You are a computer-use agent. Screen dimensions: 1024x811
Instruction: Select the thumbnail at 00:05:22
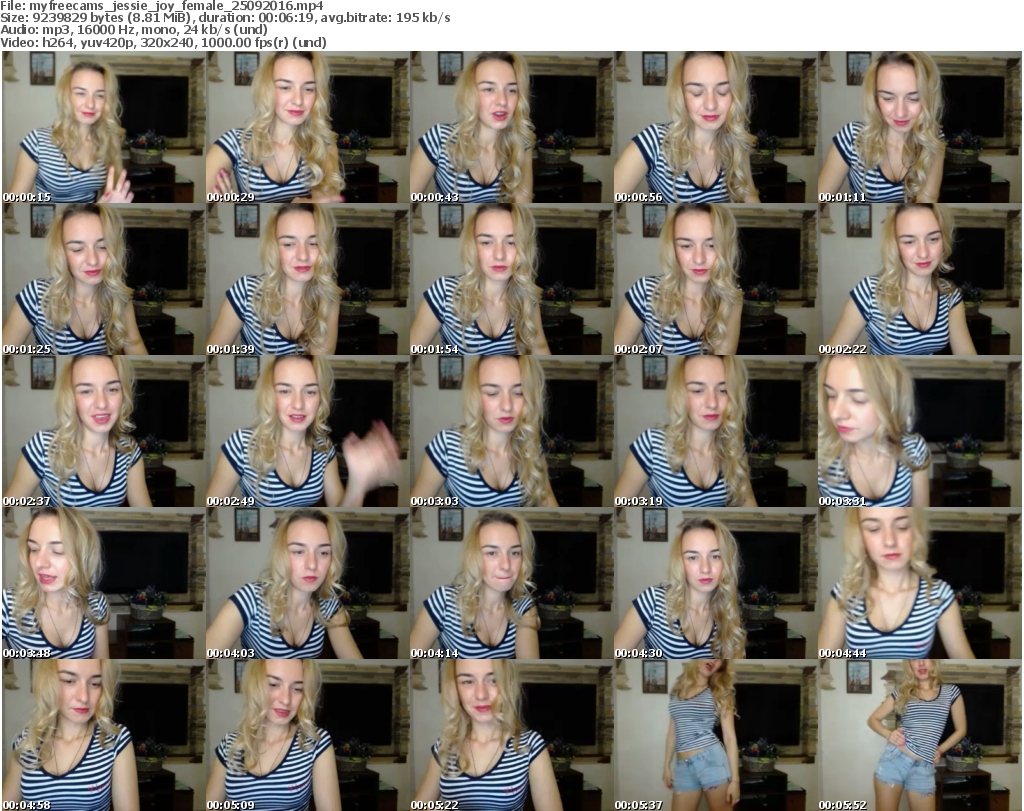511,735
